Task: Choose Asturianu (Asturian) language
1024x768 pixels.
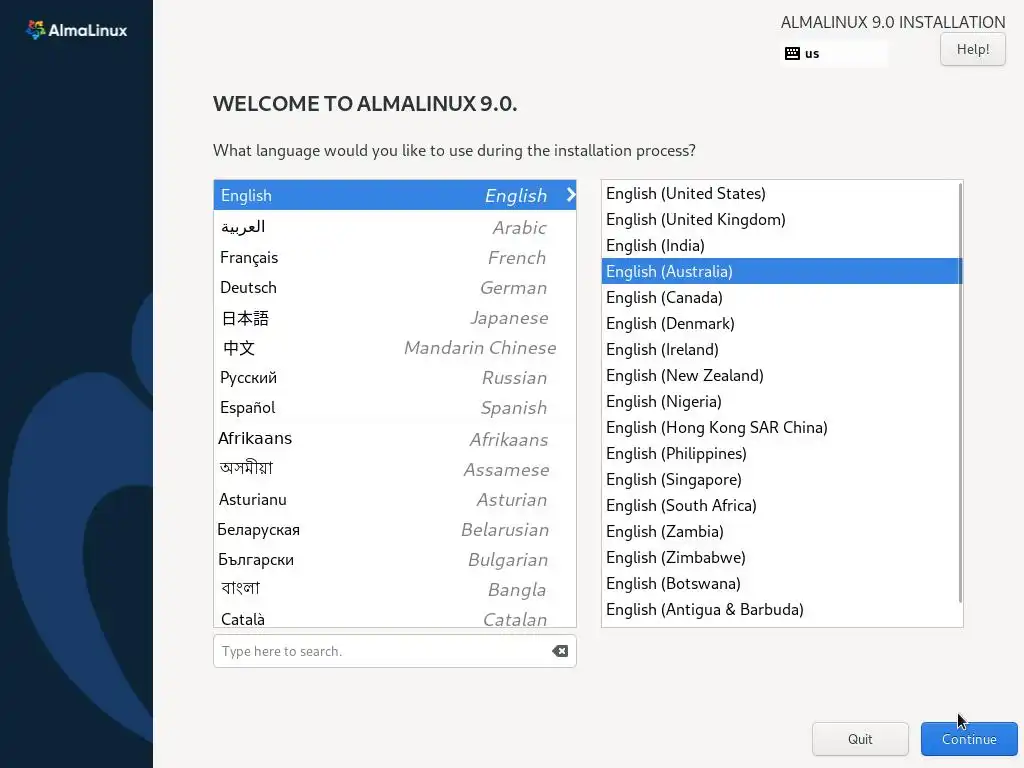Action: coord(394,500)
